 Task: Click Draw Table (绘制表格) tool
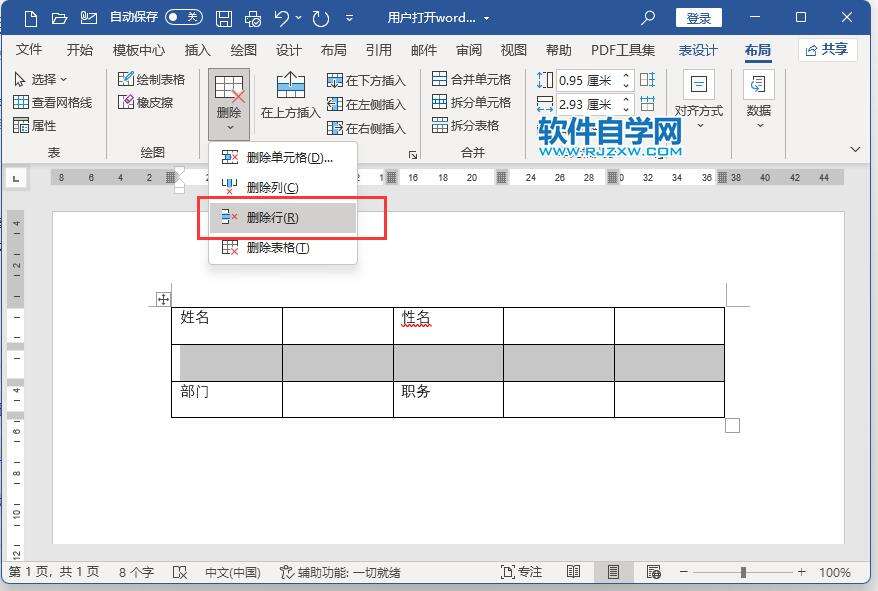[x=151, y=79]
